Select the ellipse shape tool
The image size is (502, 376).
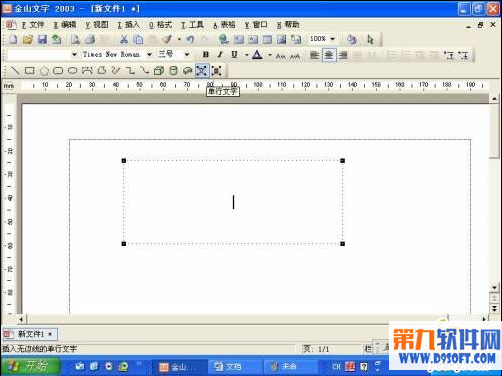tap(72, 70)
